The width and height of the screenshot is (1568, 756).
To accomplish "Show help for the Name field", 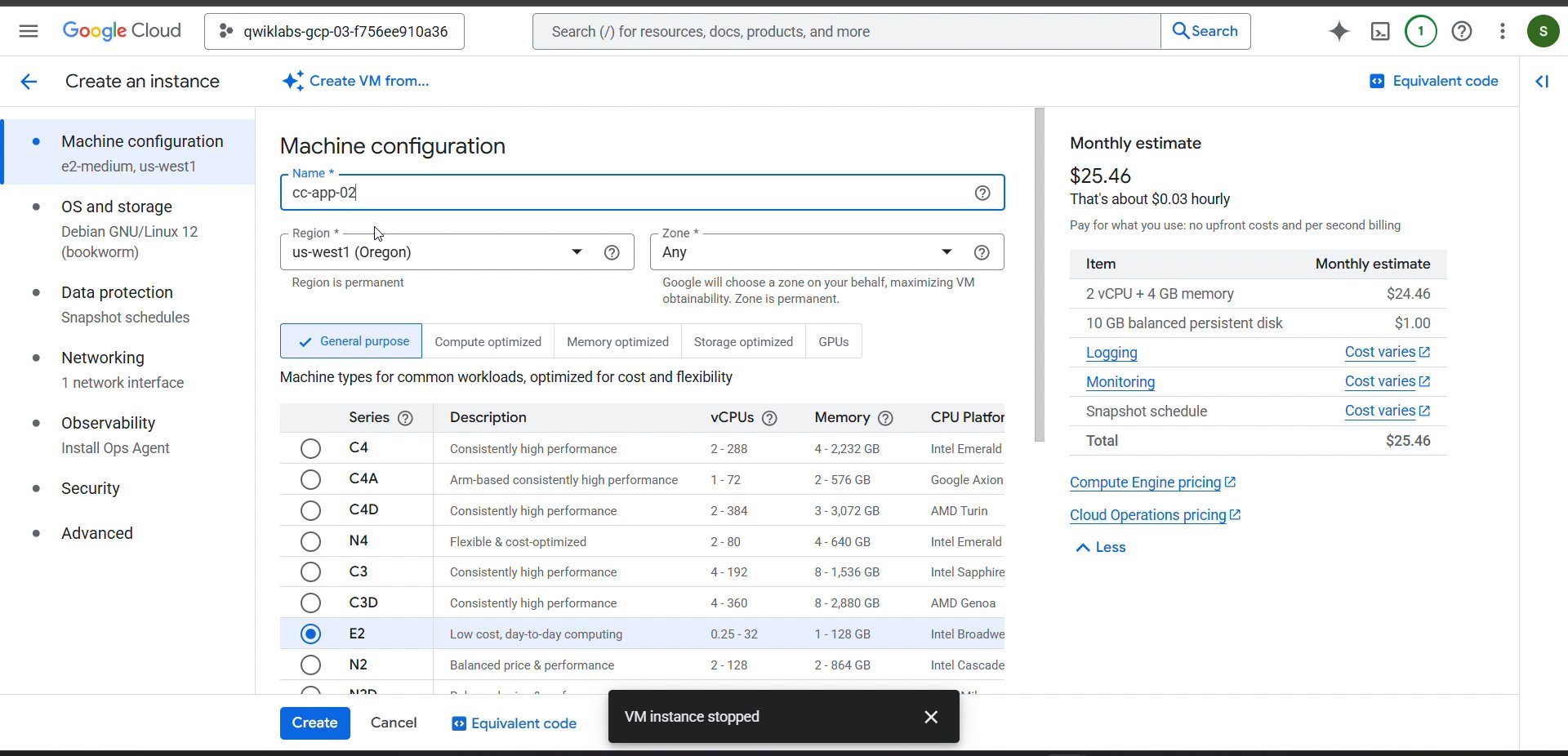I will point(982,193).
